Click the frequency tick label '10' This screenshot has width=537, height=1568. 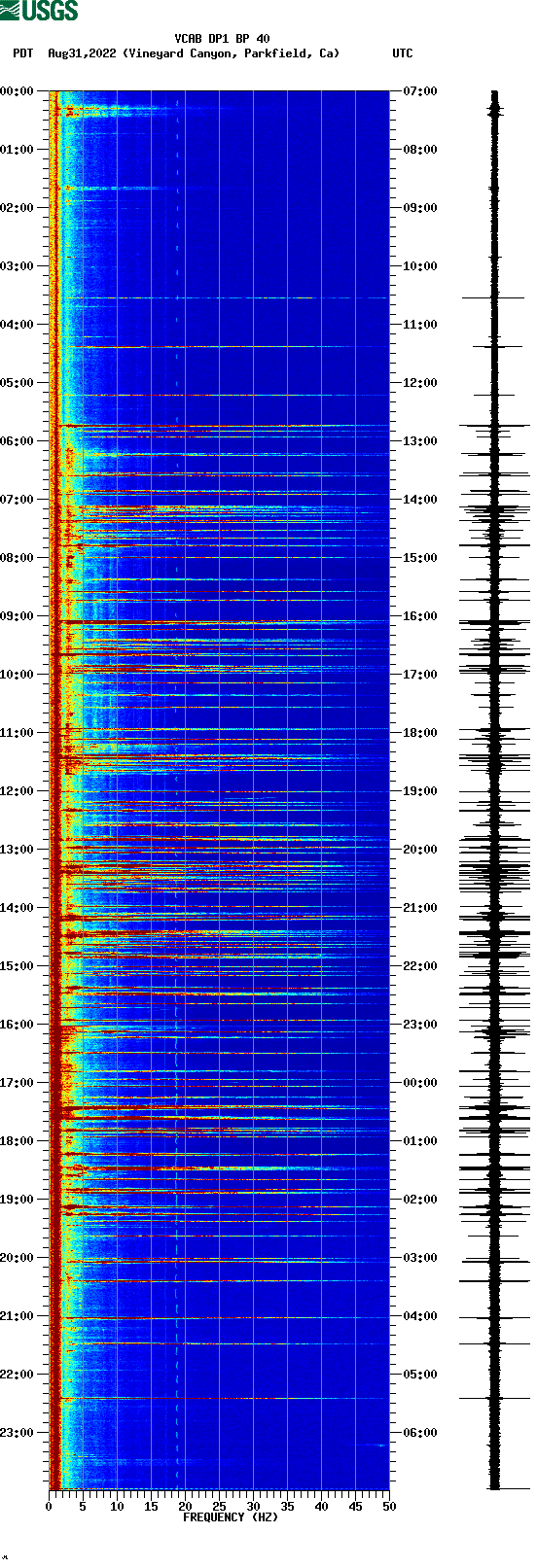117,1508
